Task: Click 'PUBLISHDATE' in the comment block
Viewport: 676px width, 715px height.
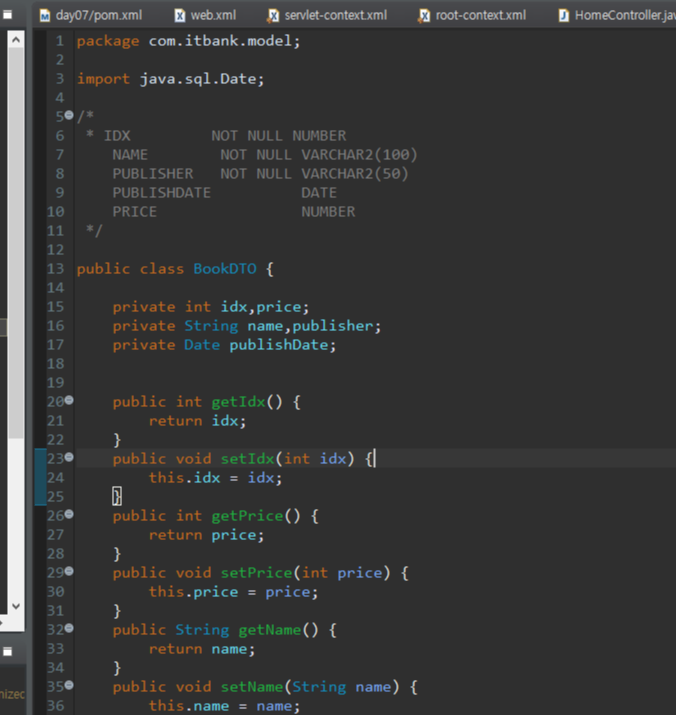Action: click(x=161, y=193)
